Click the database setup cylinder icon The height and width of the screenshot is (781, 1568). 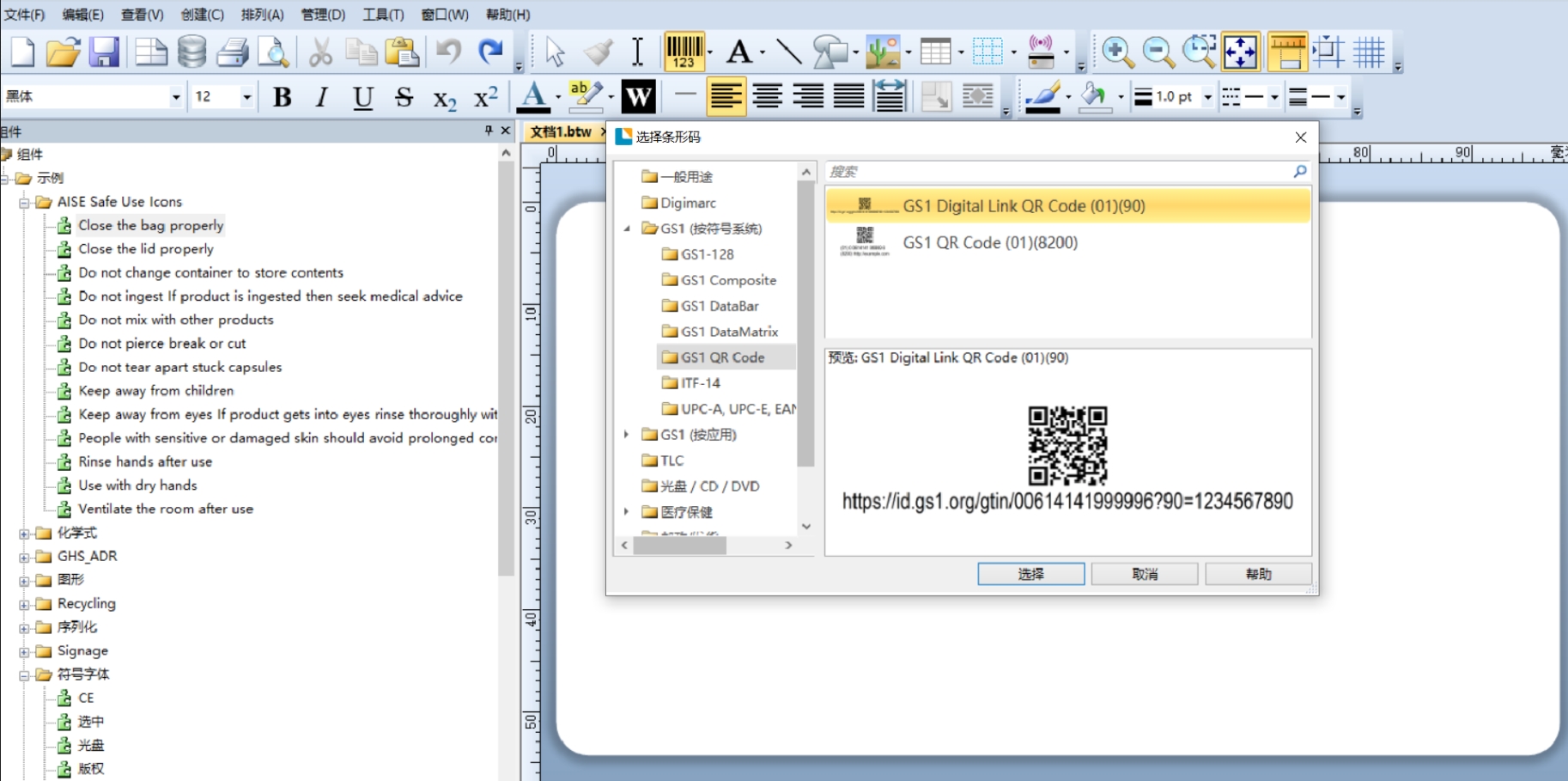(x=191, y=52)
